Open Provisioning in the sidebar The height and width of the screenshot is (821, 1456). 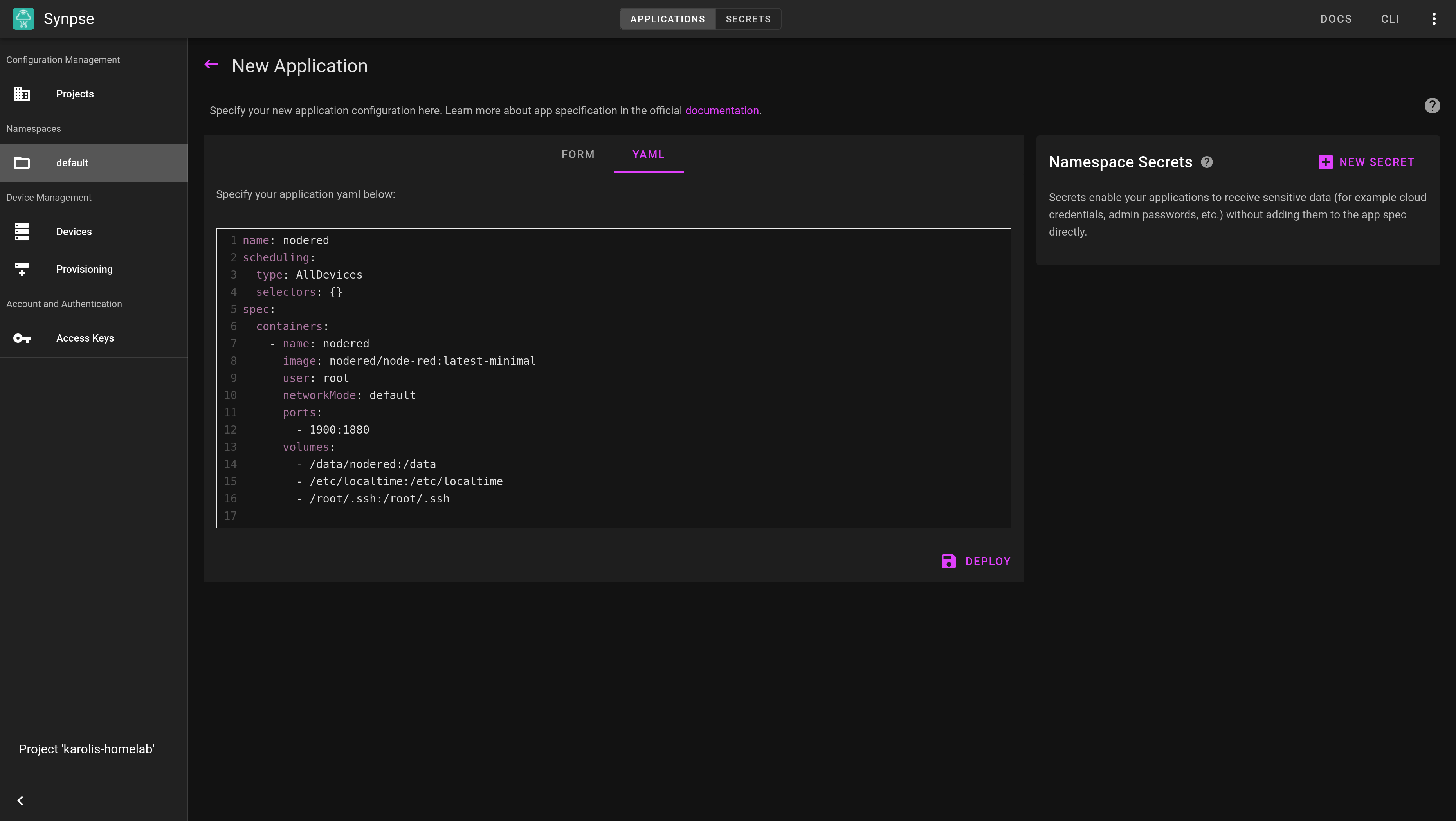[x=84, y=269]
